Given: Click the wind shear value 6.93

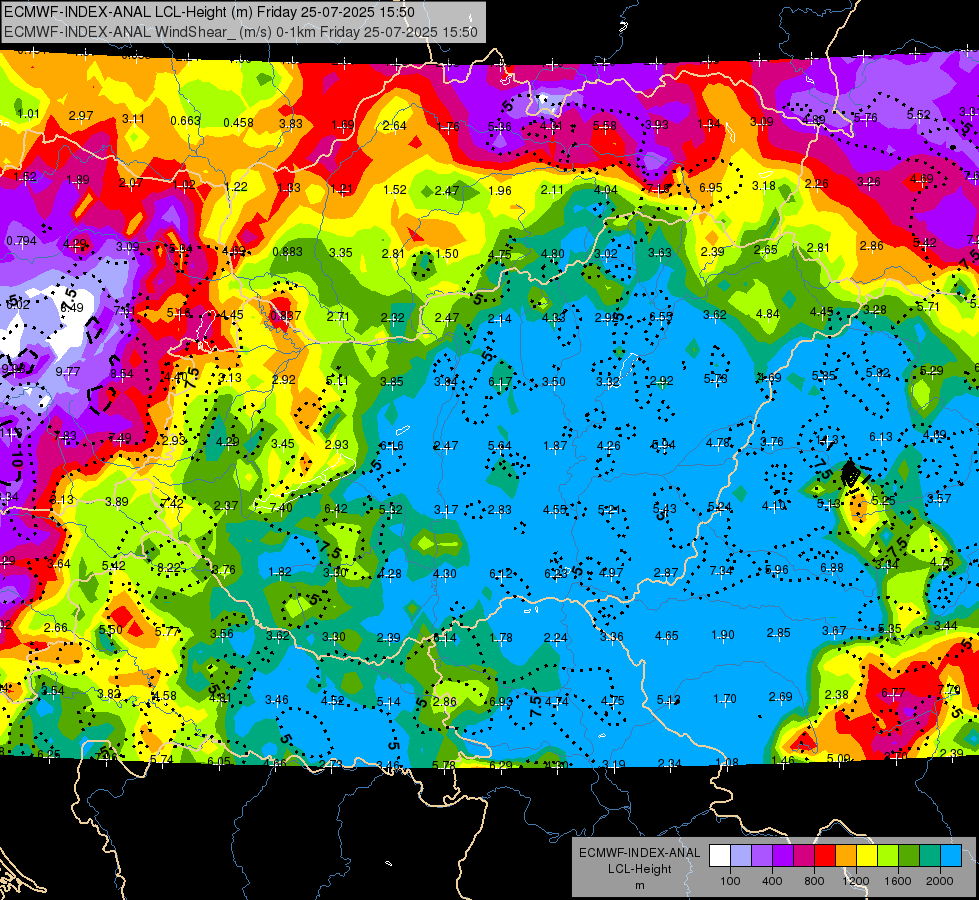Looking at the screenshot, I should [501, 702].
